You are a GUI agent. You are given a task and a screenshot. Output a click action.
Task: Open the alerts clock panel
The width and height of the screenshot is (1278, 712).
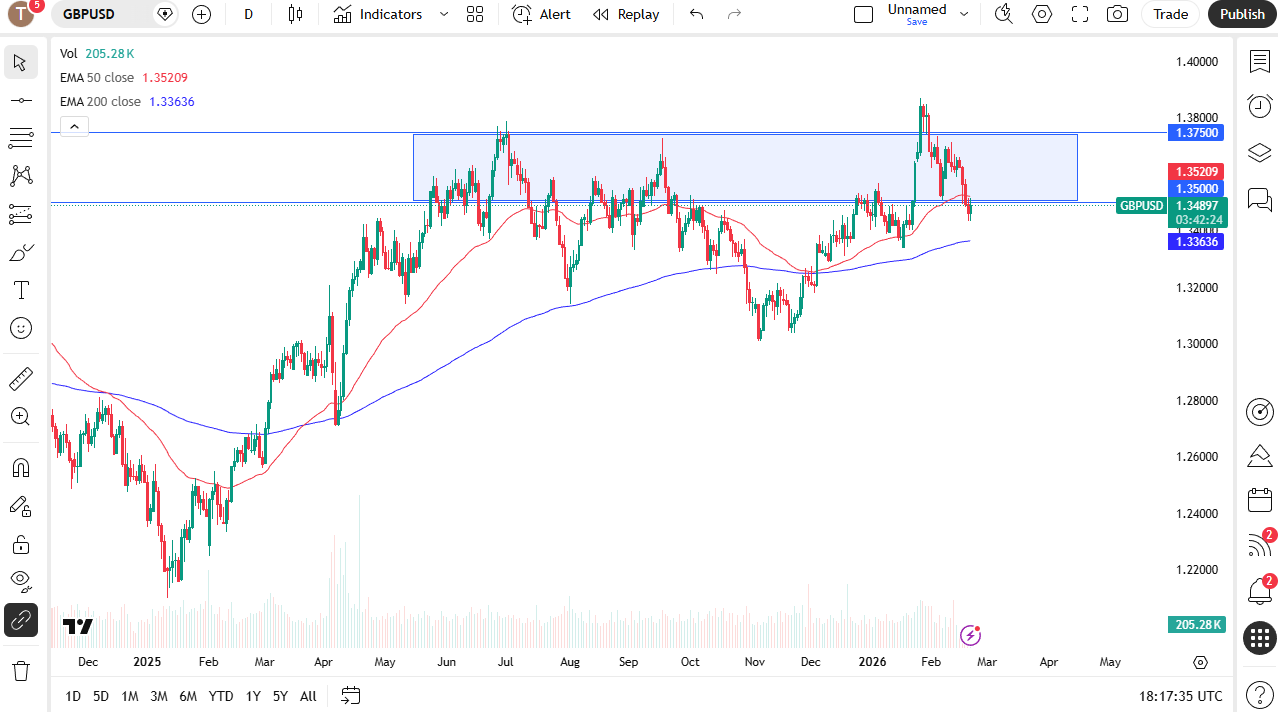point(1260,106)
